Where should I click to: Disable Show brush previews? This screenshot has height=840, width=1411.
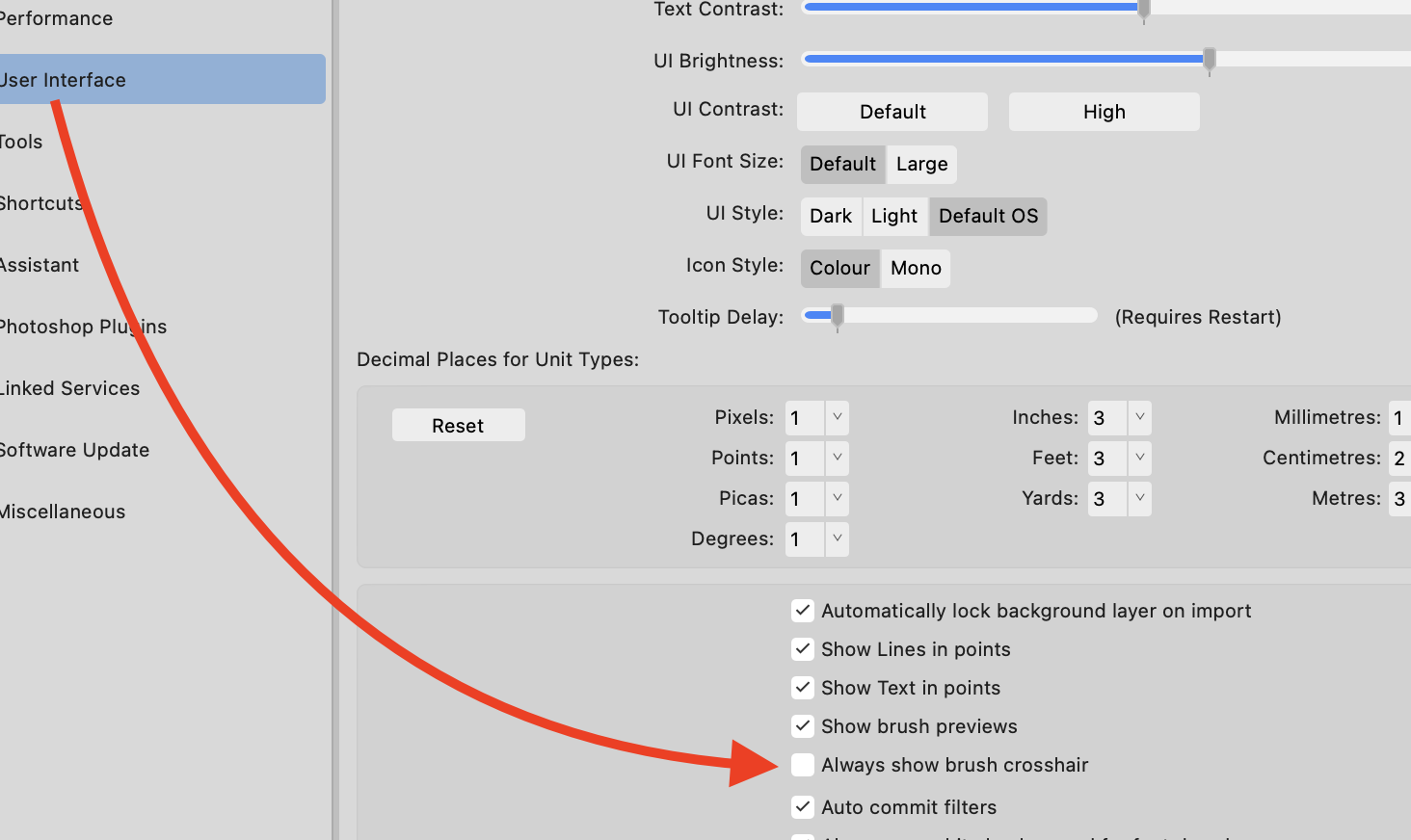tap(802, 725)
